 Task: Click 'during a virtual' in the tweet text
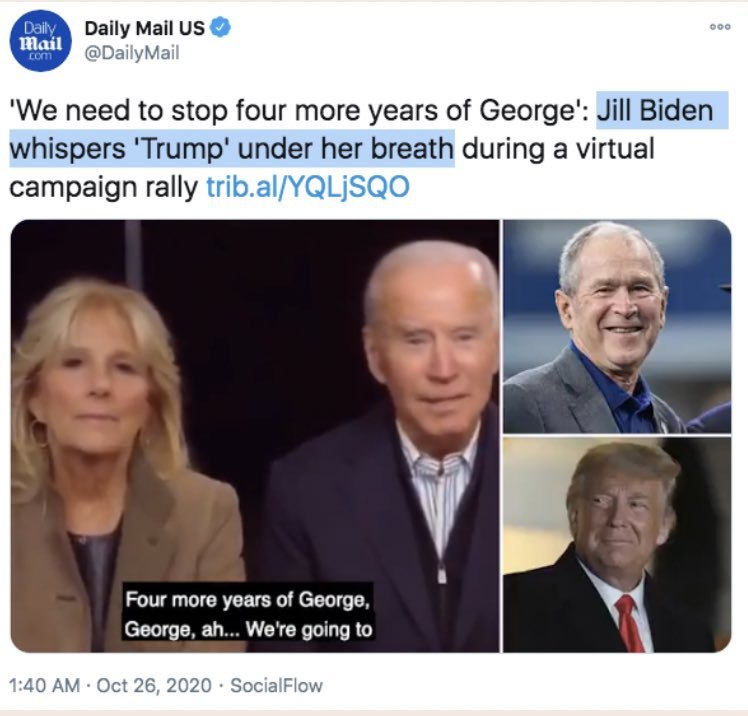click(558, 148)
